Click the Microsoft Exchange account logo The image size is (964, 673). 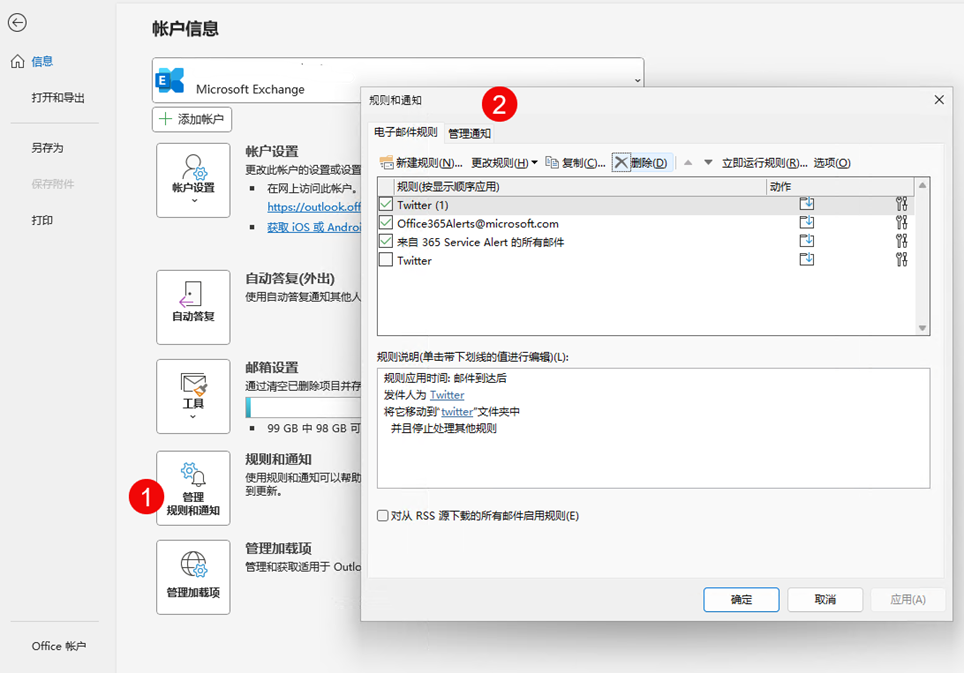tap(170, 81)
